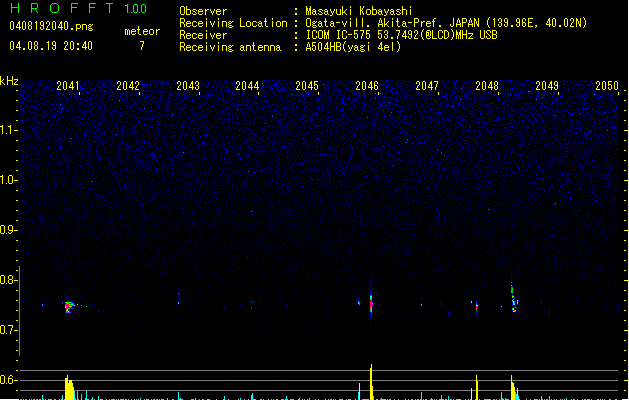This screenshot has height=400, width=629.
Task: Click the long vertical echo between 2048 and 2049
Action: tap(513, 298)
